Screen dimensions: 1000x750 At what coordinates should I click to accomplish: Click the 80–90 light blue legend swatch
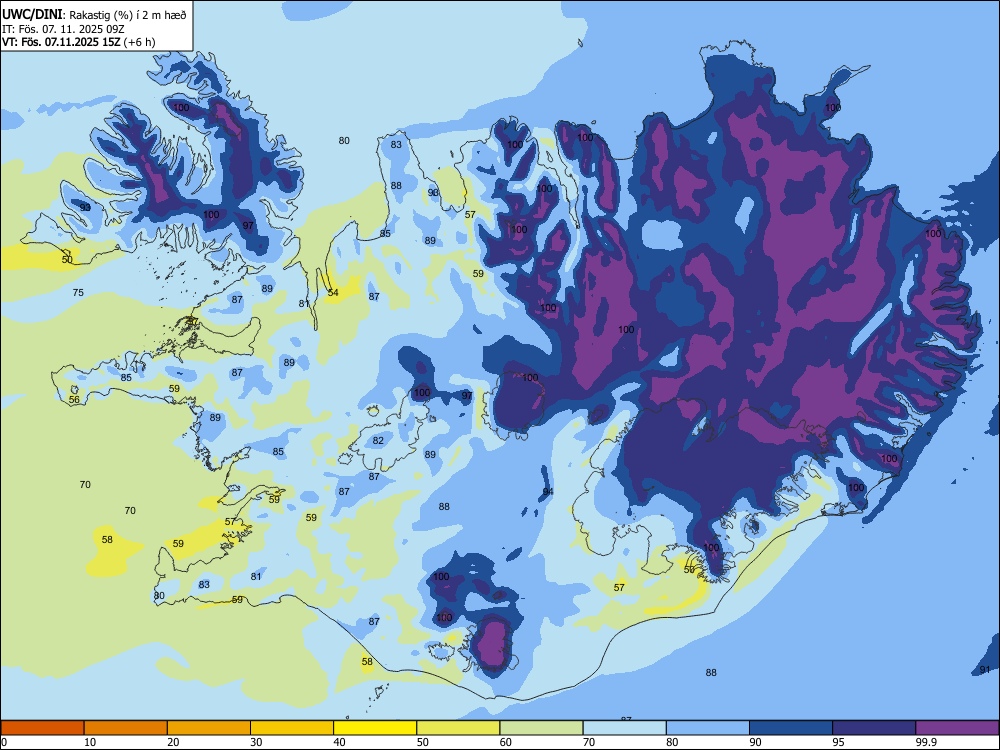707,728
